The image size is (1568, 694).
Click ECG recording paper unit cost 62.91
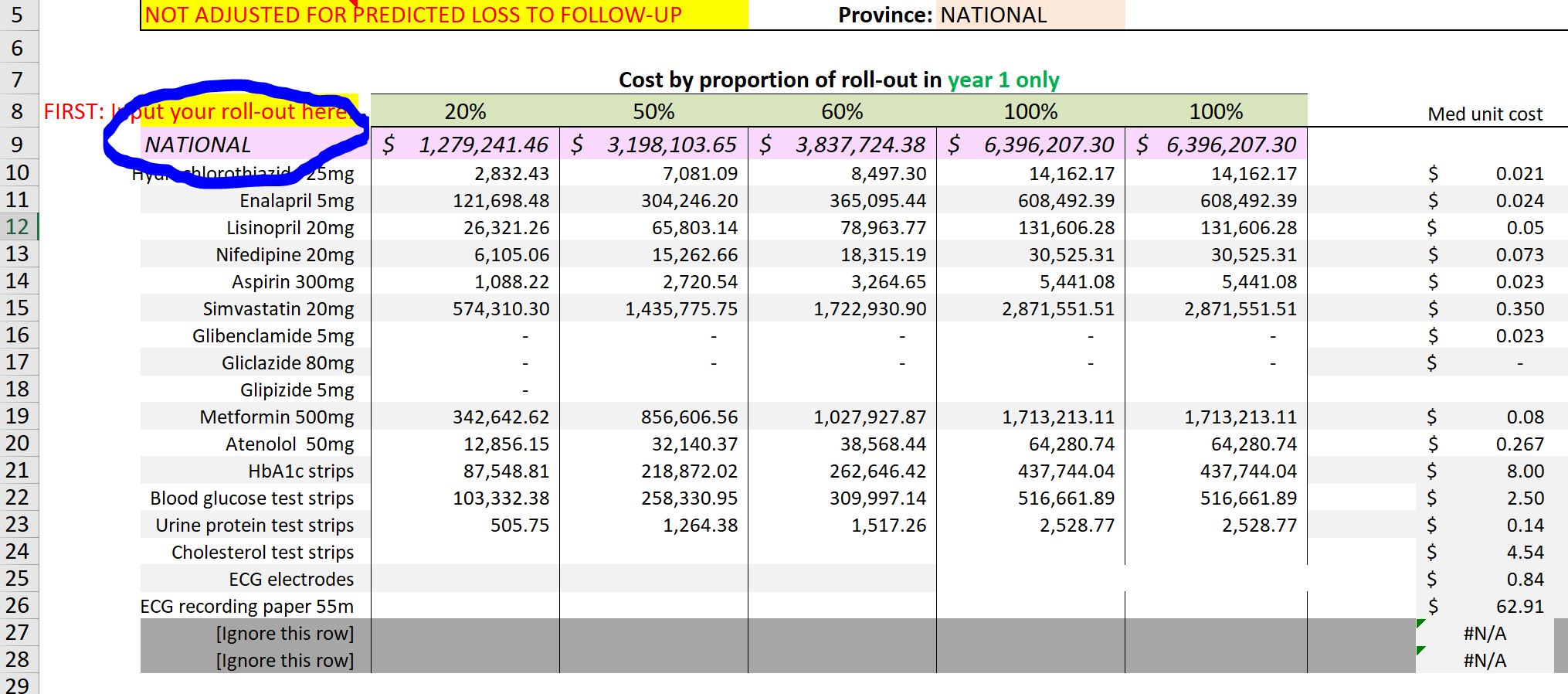point(1519,607)
